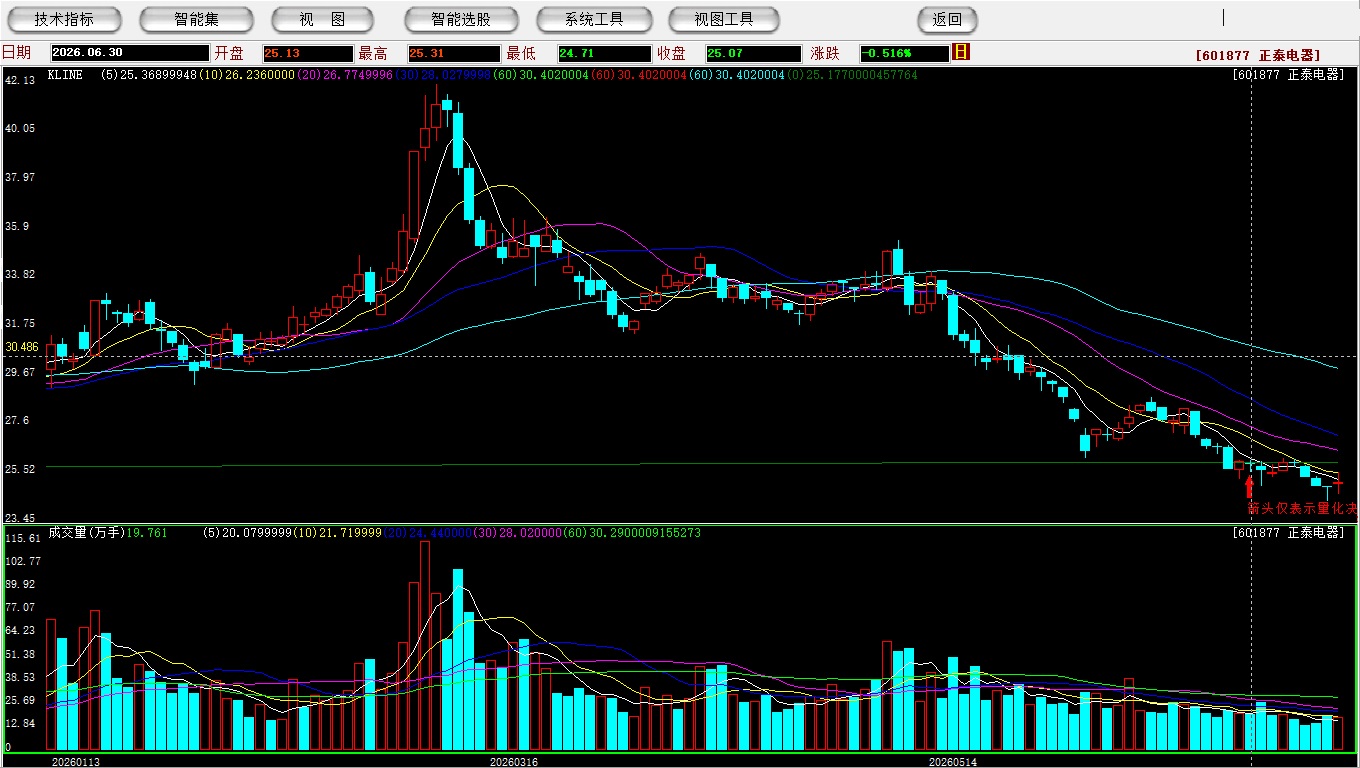The image size is (1360, 768).
Task: Click the KLINE chart label
Action: [x=65, y=75]
